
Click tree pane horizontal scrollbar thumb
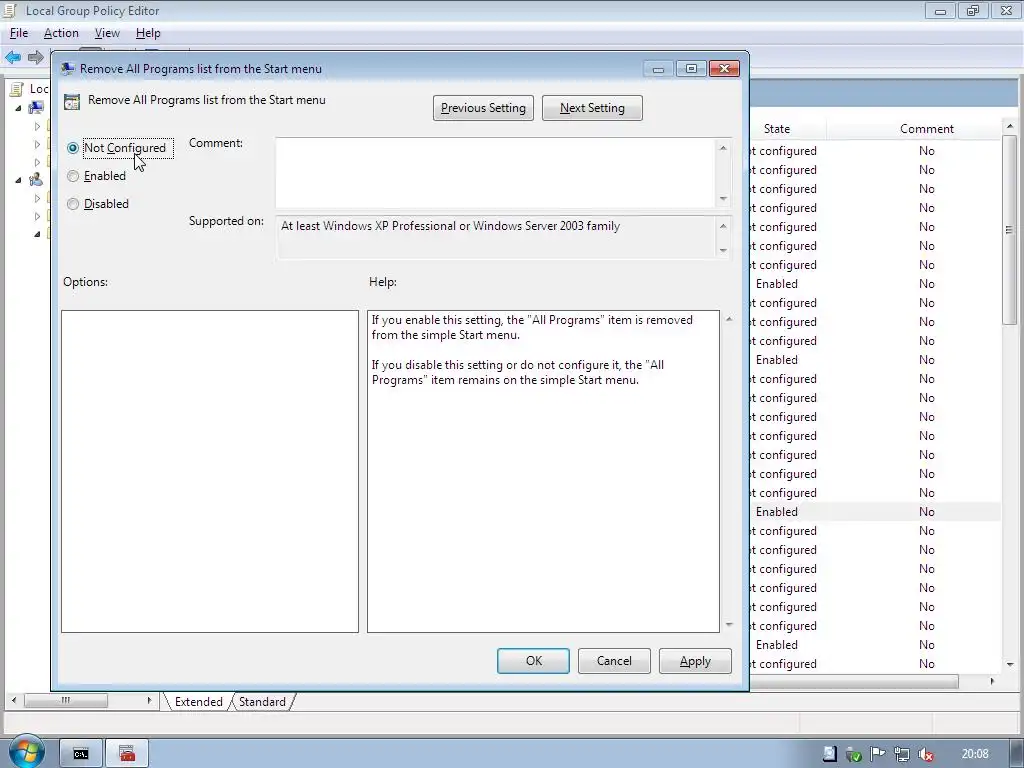click(66, 701)
